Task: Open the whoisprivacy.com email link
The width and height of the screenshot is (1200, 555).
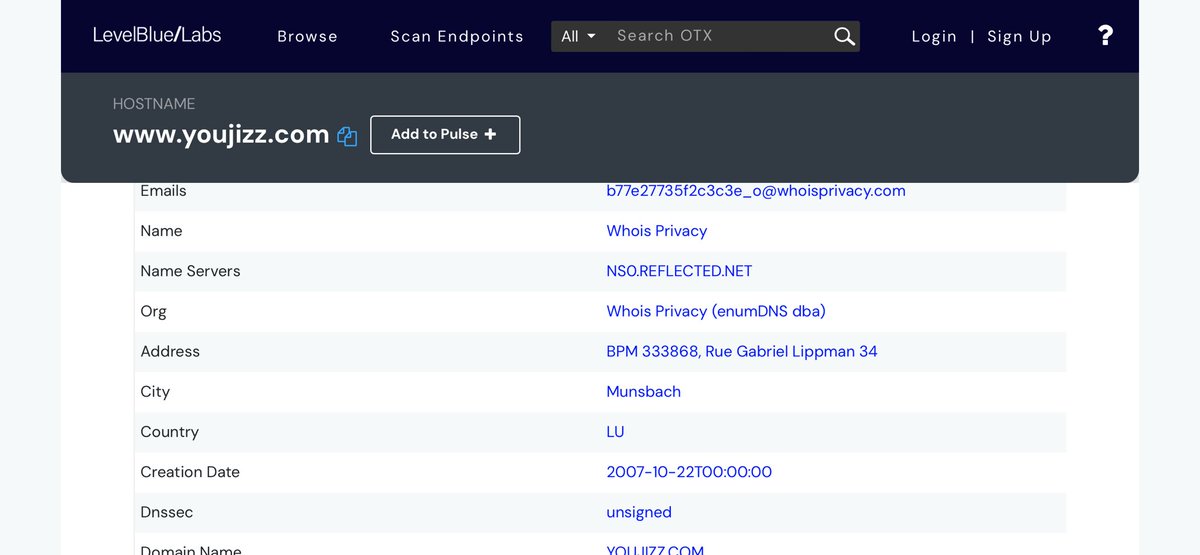Action: point(755,191)
